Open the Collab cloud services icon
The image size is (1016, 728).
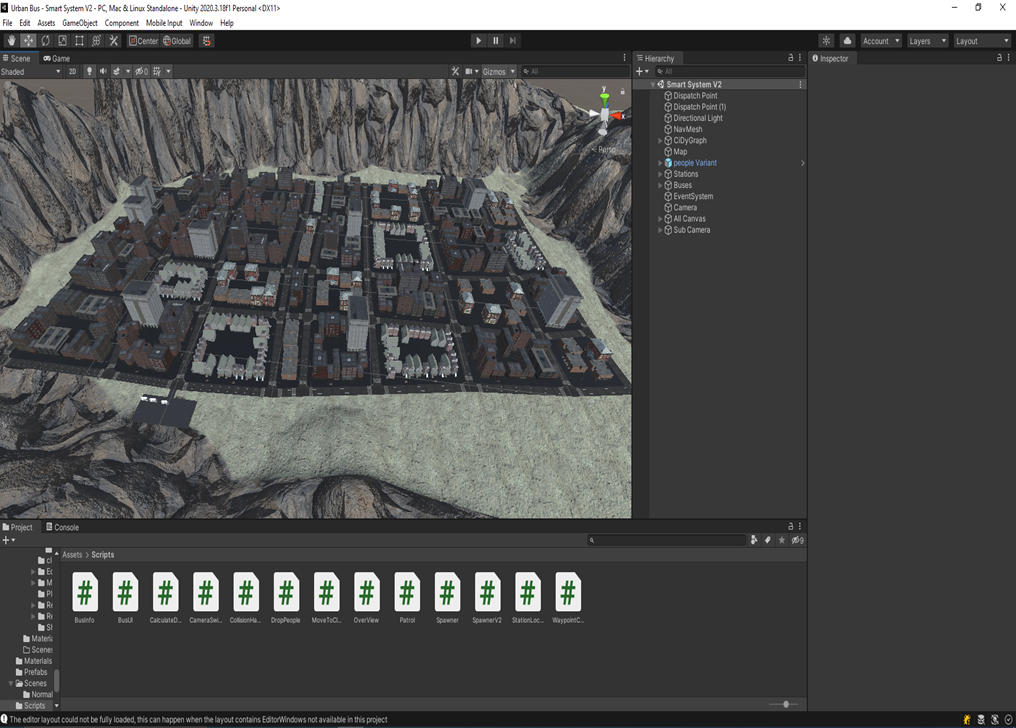(826, 41)
